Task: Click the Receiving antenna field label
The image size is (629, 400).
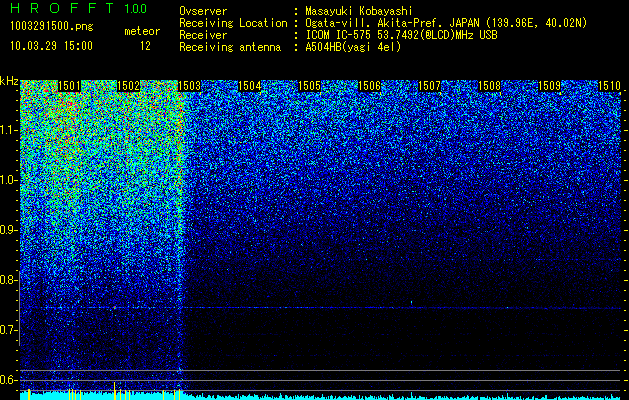Action: [x=230, y=47]
